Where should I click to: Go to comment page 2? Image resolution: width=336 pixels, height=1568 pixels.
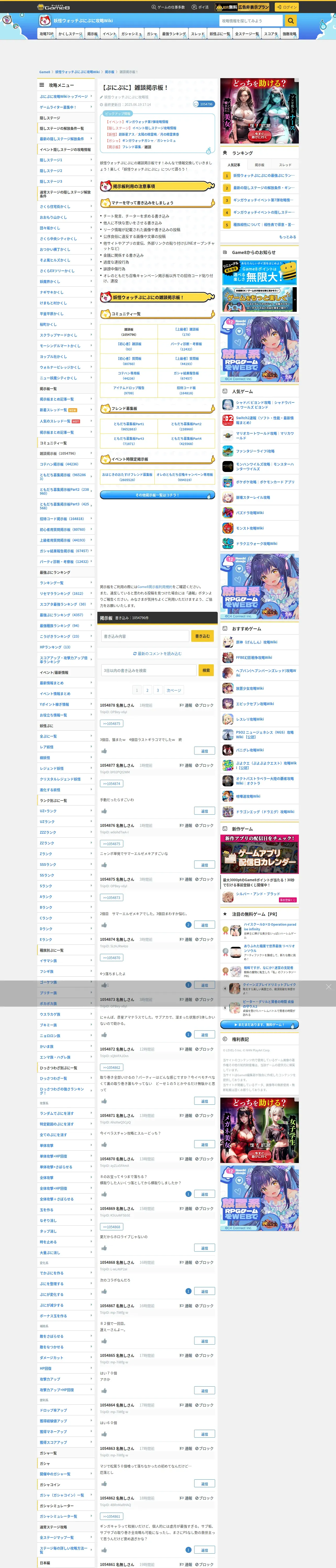(147, 690)
